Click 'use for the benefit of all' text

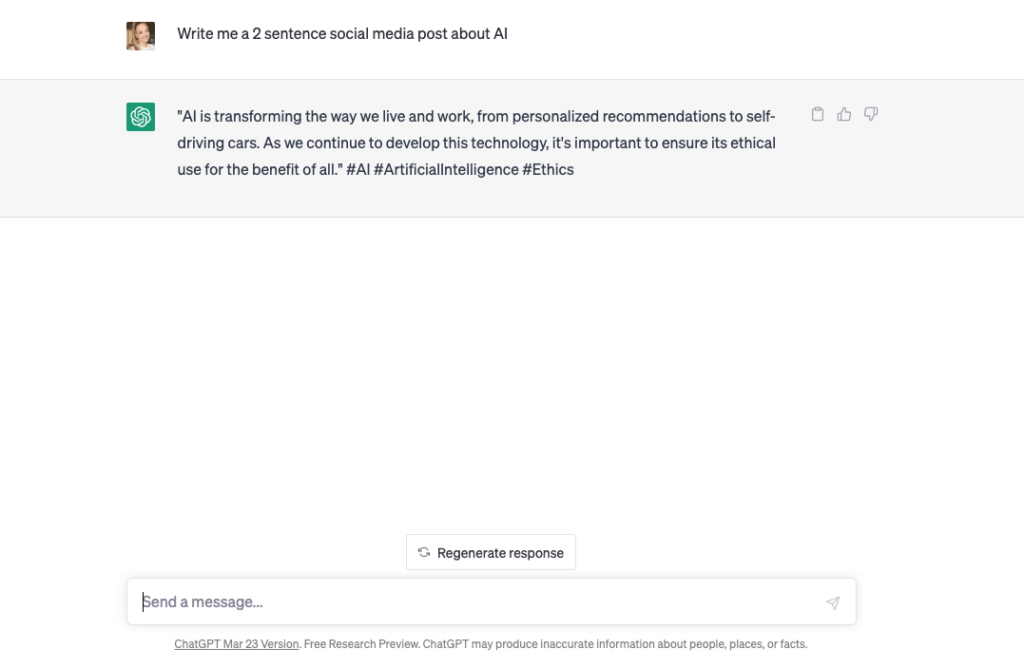pyautogui.click(x=257, y=170)
